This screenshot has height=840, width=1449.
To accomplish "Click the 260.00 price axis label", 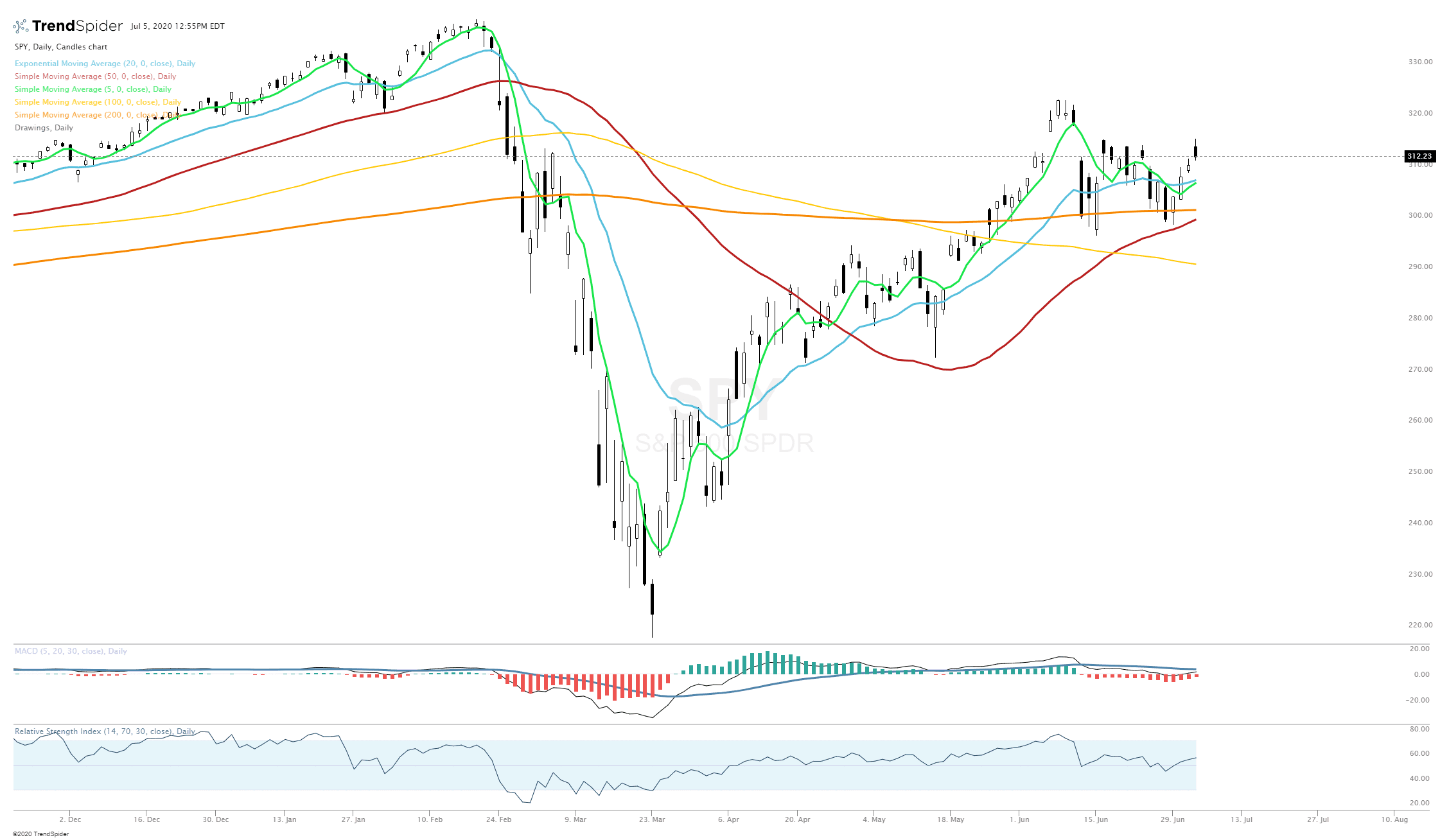I will (1420, 420).
